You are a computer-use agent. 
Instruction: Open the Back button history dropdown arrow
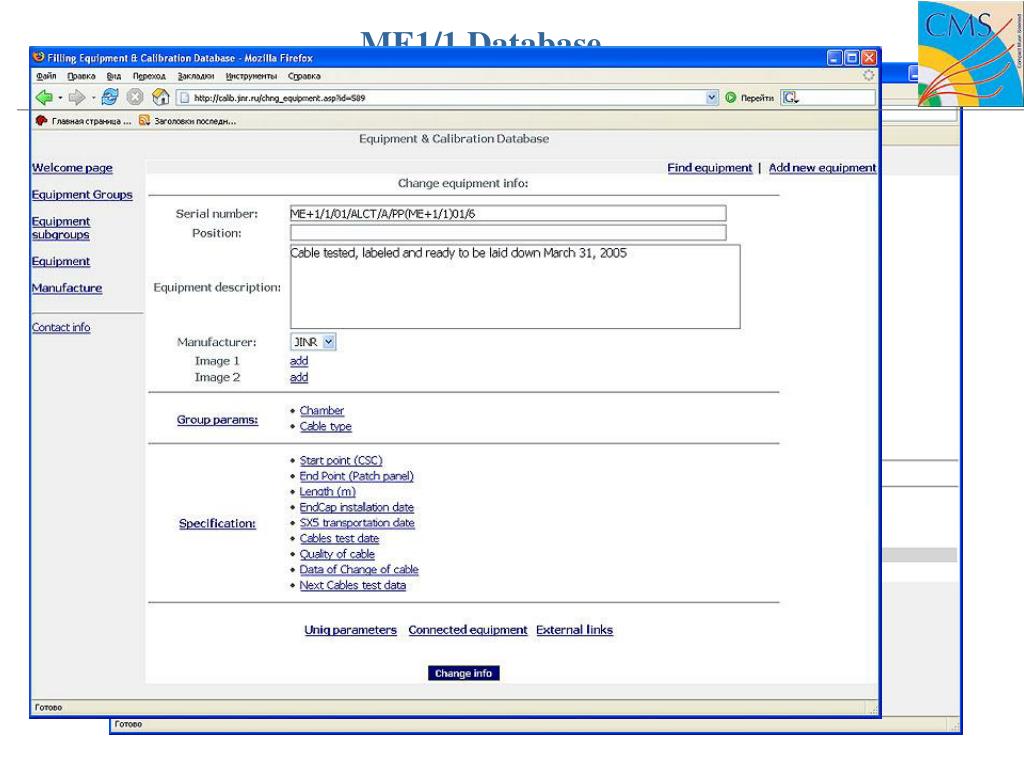click(60, 98)
